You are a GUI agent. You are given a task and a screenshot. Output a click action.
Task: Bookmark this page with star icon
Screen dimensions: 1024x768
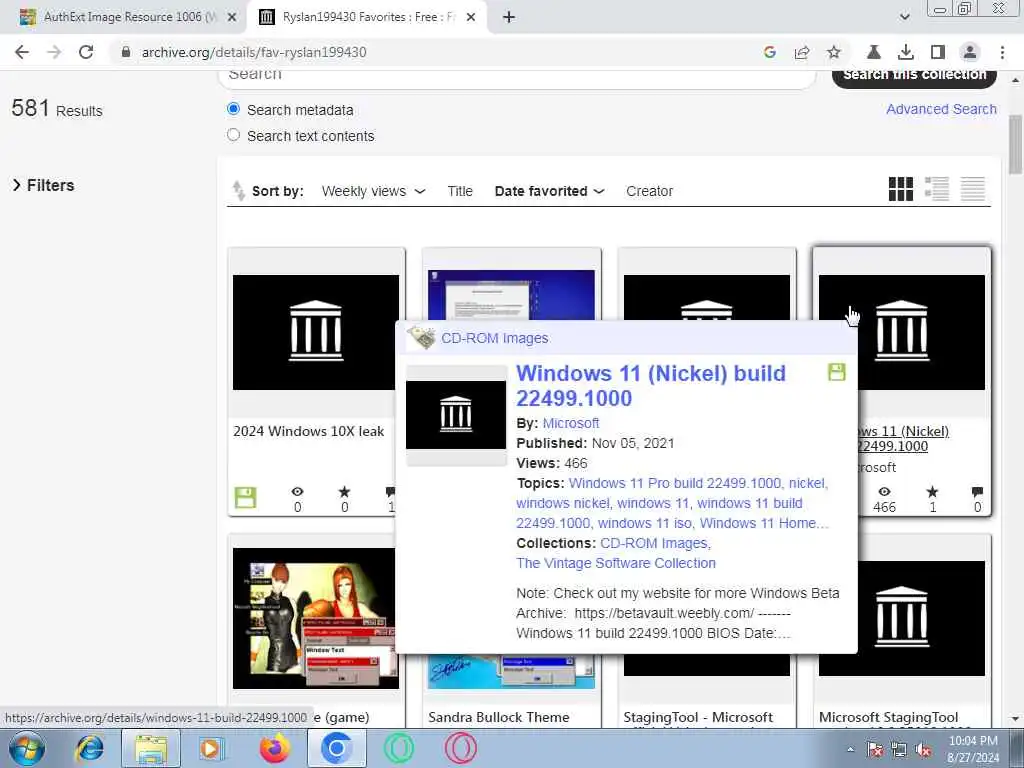coord(833,52)
